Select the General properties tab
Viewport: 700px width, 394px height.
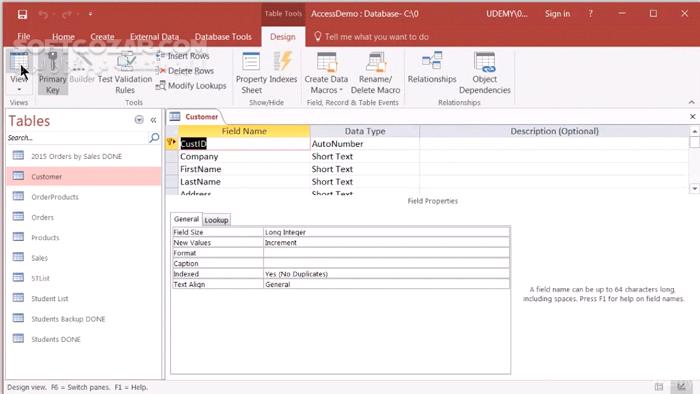tap(186, 219)
